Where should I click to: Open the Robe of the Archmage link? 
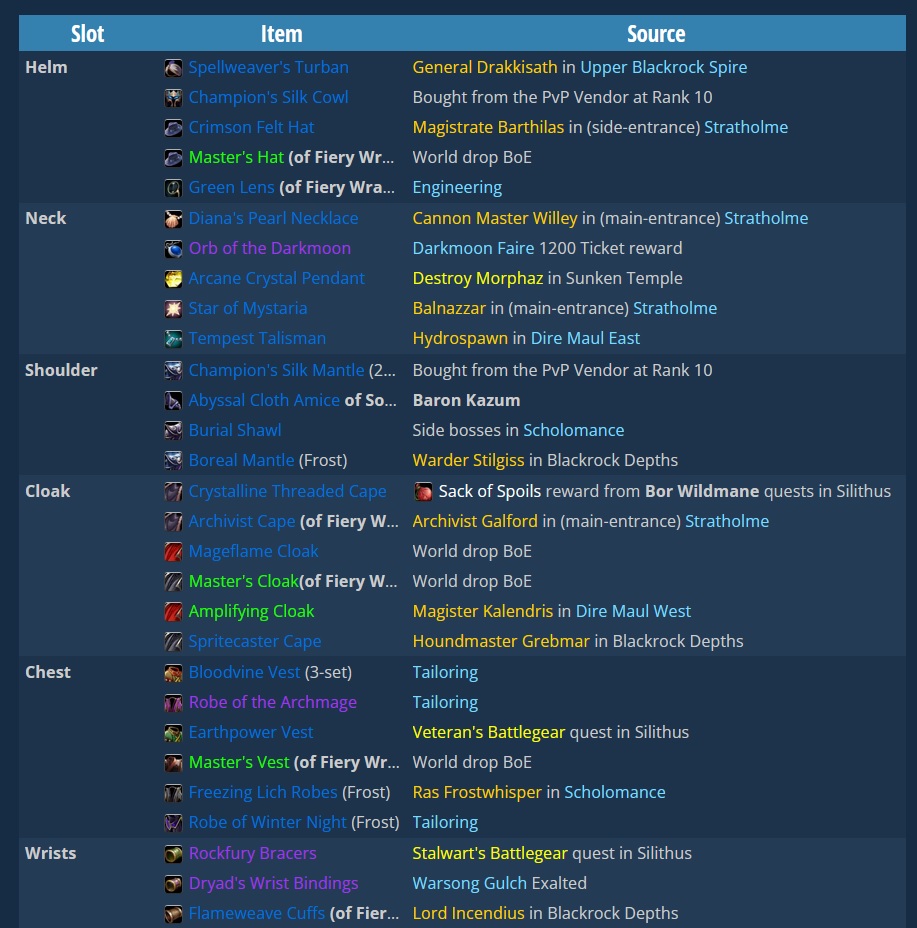(x=272, y=702)
